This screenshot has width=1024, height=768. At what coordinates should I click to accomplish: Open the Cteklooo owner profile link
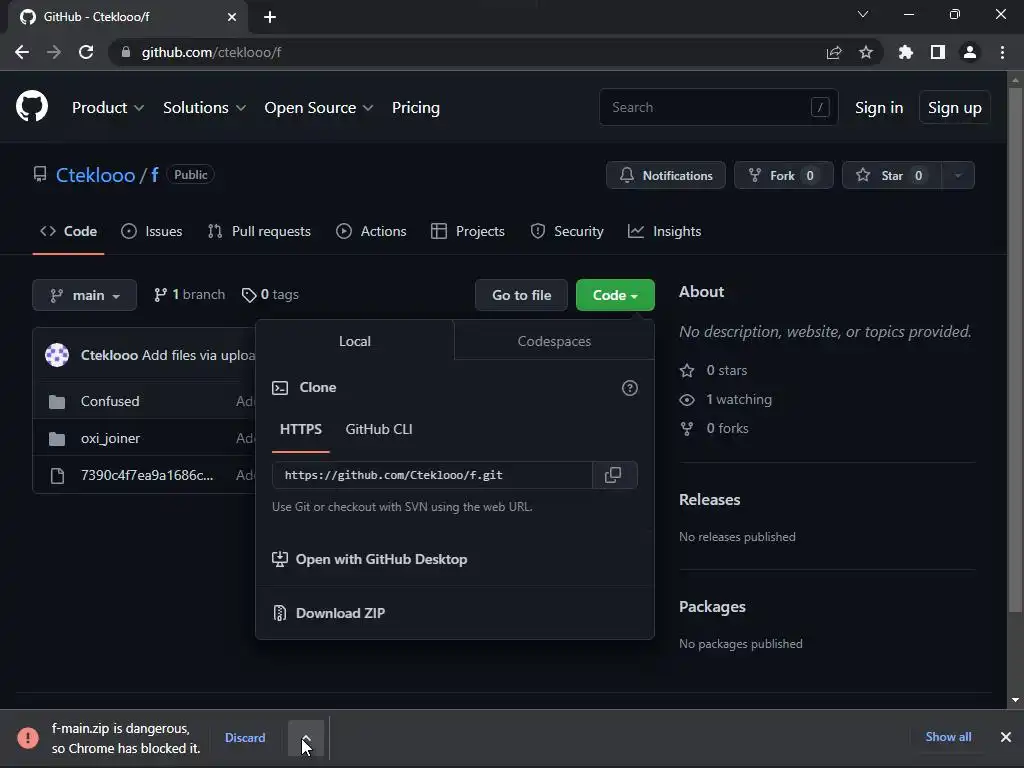95,175
